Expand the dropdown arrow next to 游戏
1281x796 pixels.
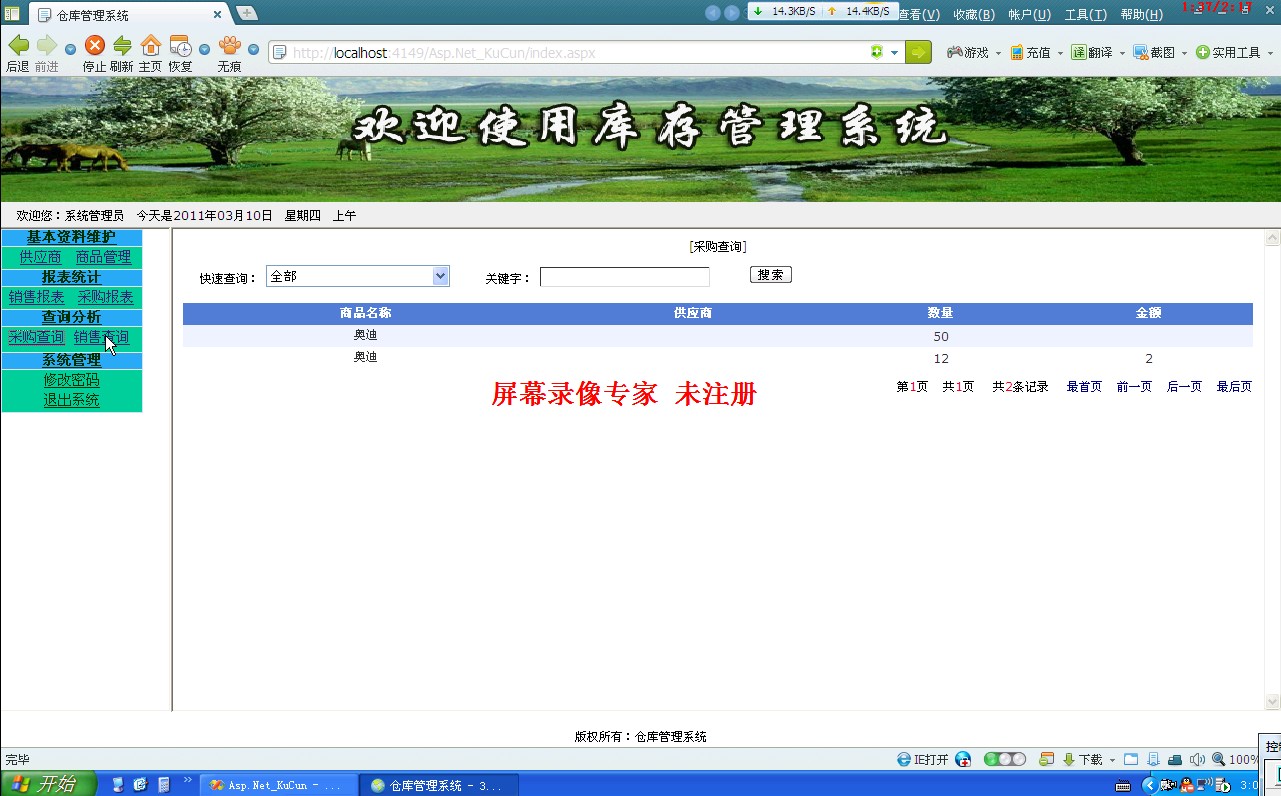(x=998, y=53)
